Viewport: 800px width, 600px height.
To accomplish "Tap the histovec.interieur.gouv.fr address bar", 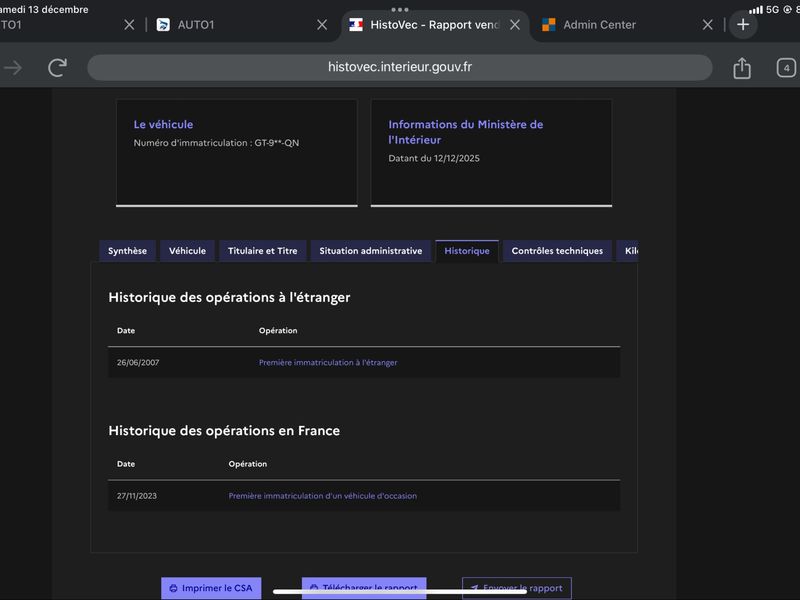I will coord(400,68).
